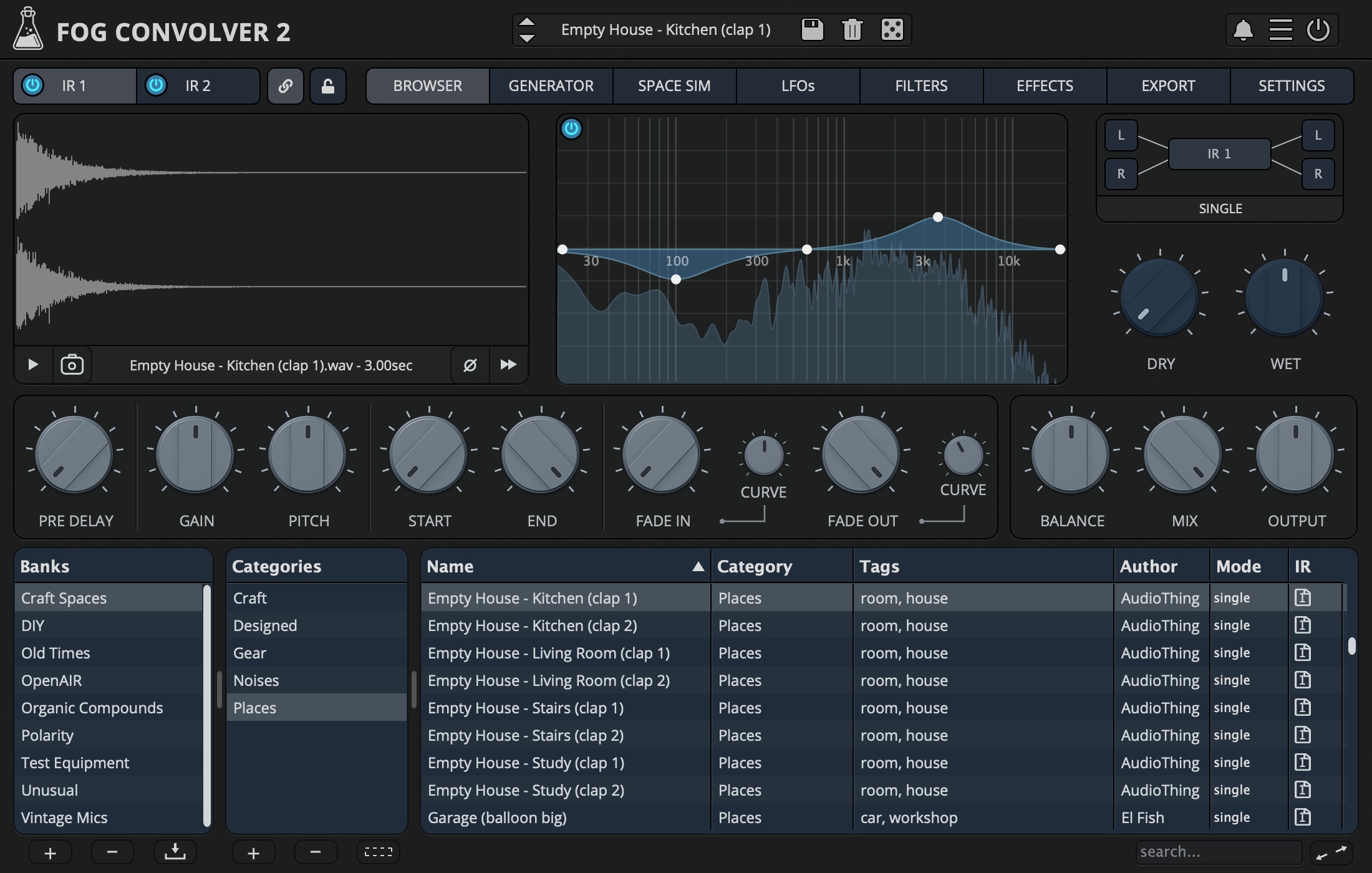
Task: Click the arrows icon beside the search field
Action: 1331,852
